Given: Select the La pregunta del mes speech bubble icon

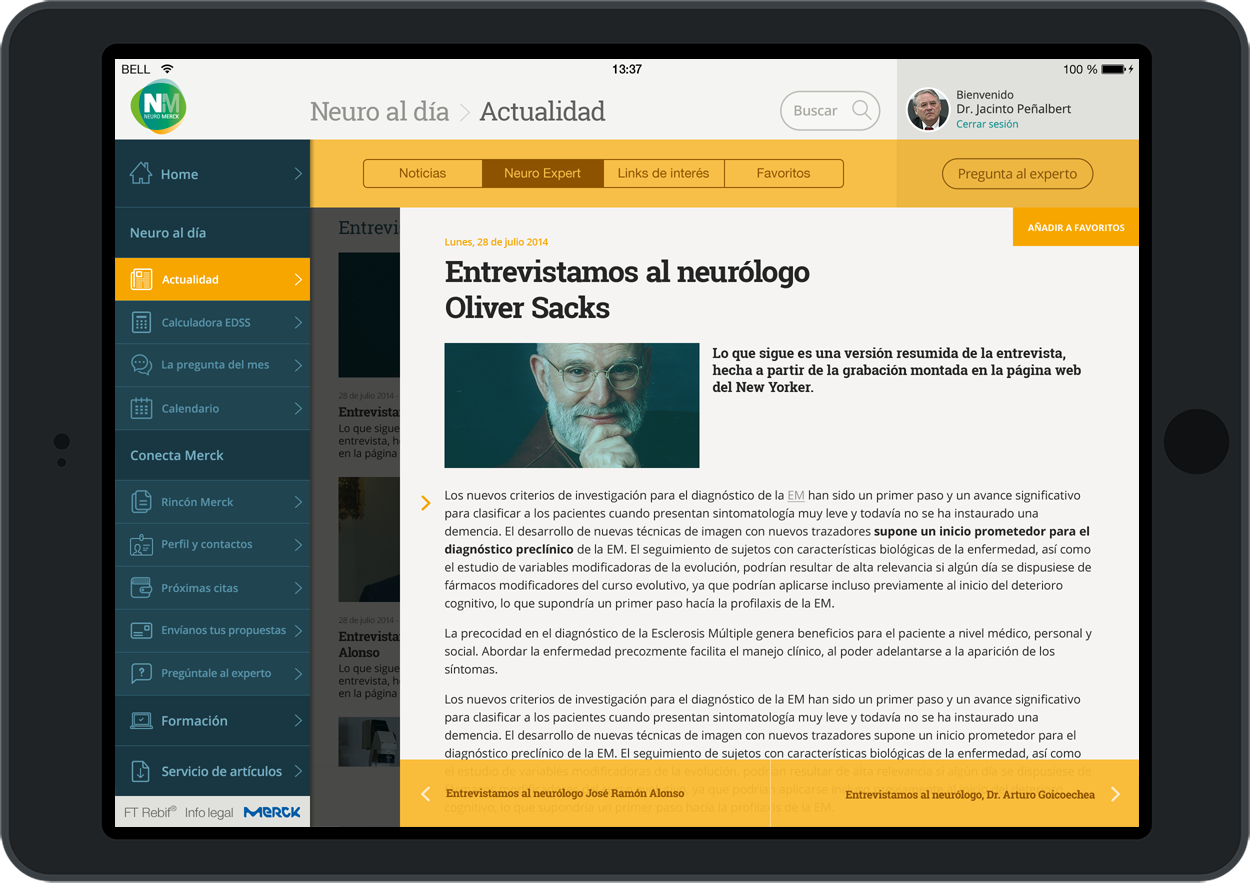Looking at the screenshot, I should pyautogui.click(x=142, y=365).
